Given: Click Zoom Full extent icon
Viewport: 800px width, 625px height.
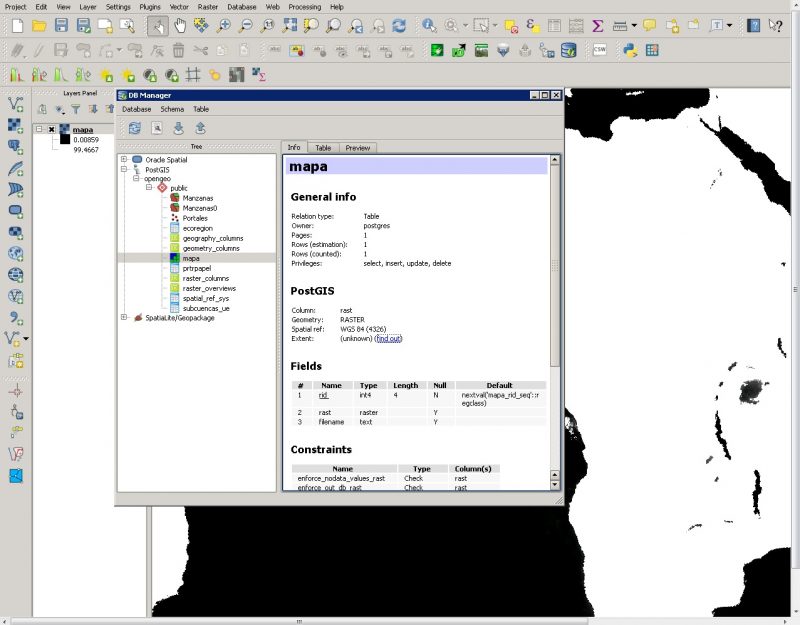Looking at the screenshot, I should tap(290, 26).
